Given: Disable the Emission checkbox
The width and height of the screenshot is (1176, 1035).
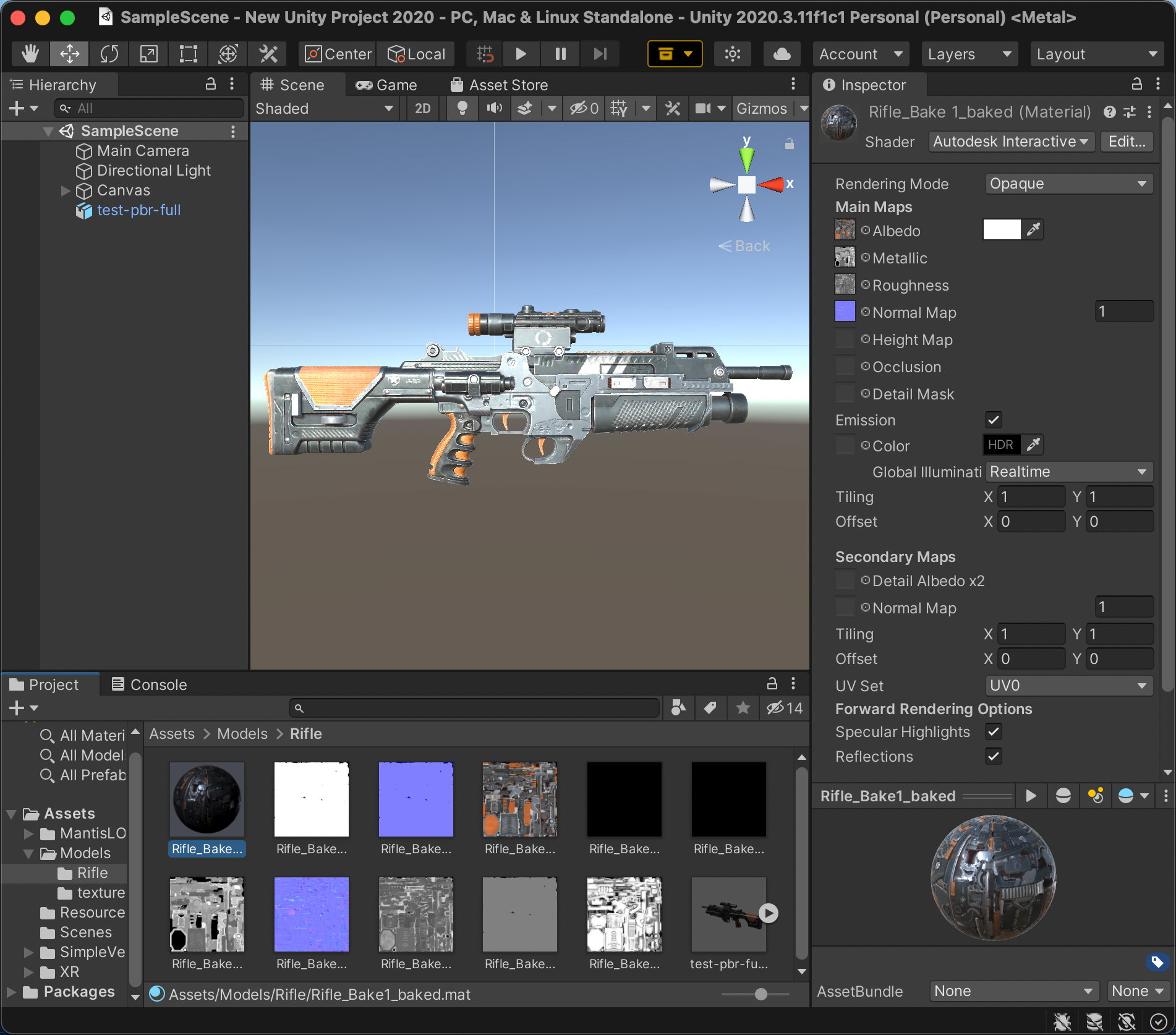Looking at the screenshot, I should tap(994, 420).
